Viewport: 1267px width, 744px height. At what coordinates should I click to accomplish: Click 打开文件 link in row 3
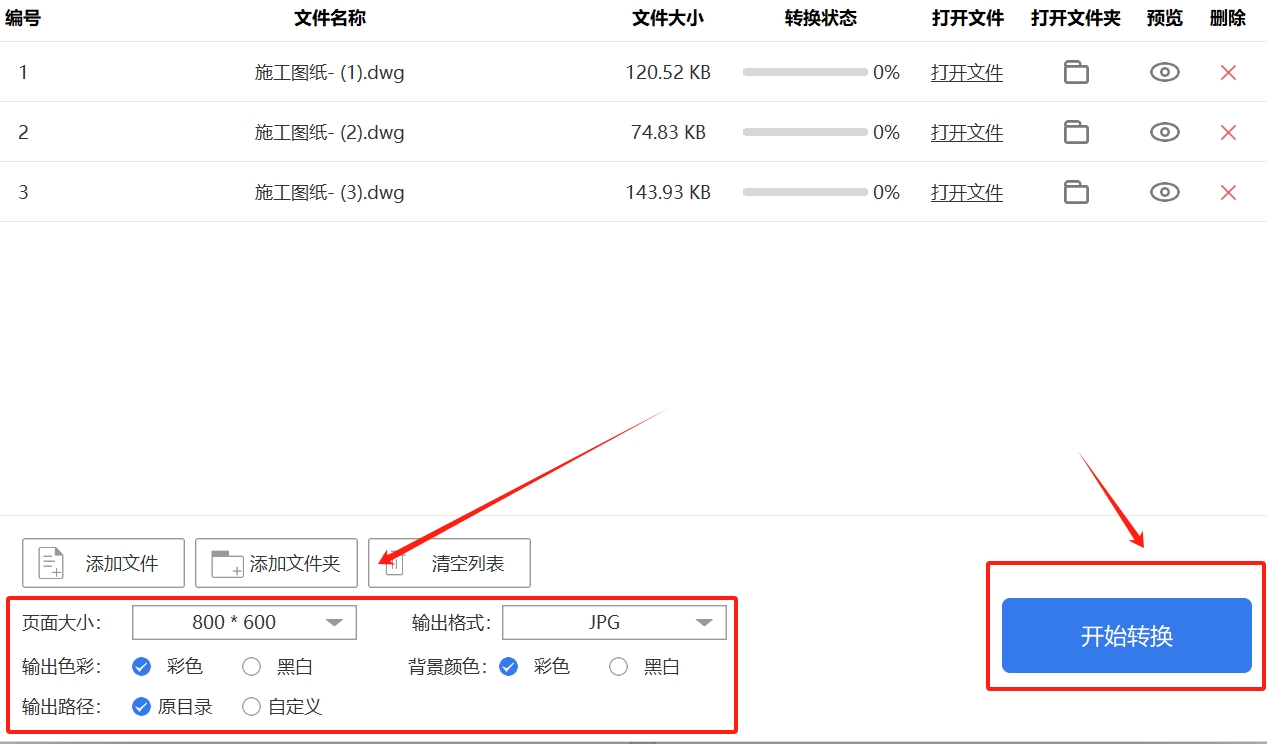(967, 192)
